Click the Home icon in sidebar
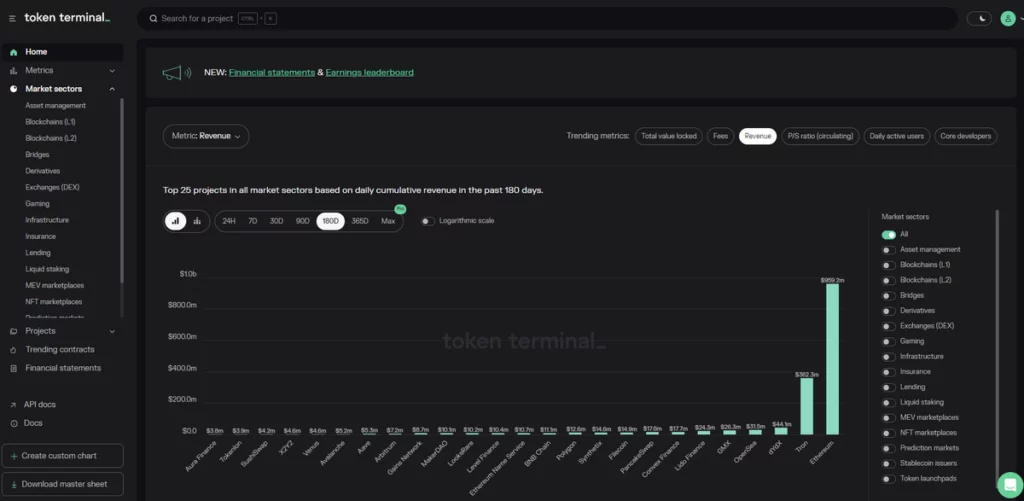This screenshot has height=501, width=1024. pos(13,52)
